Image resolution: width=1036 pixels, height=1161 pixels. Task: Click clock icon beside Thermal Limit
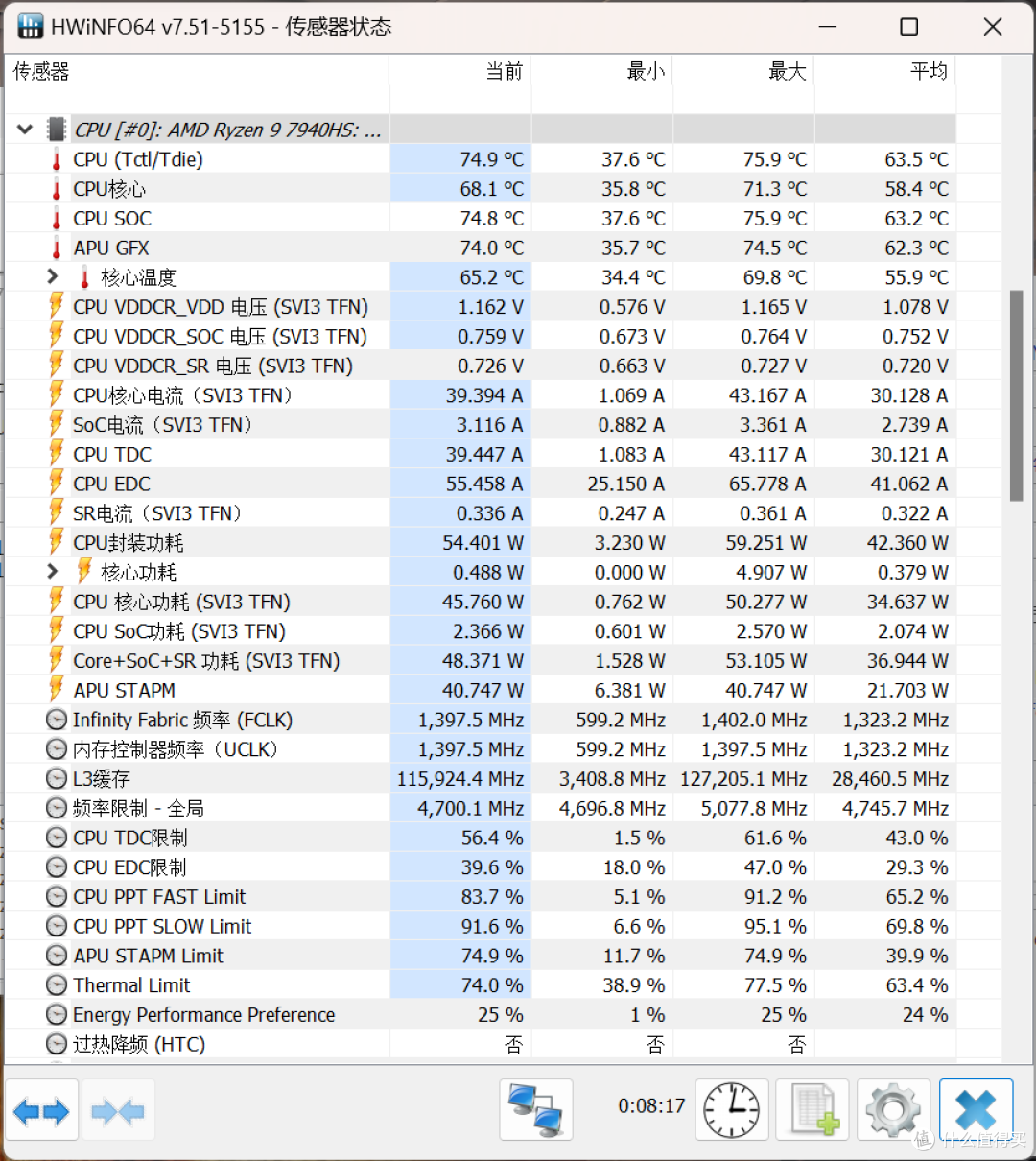tap(57, 985)
